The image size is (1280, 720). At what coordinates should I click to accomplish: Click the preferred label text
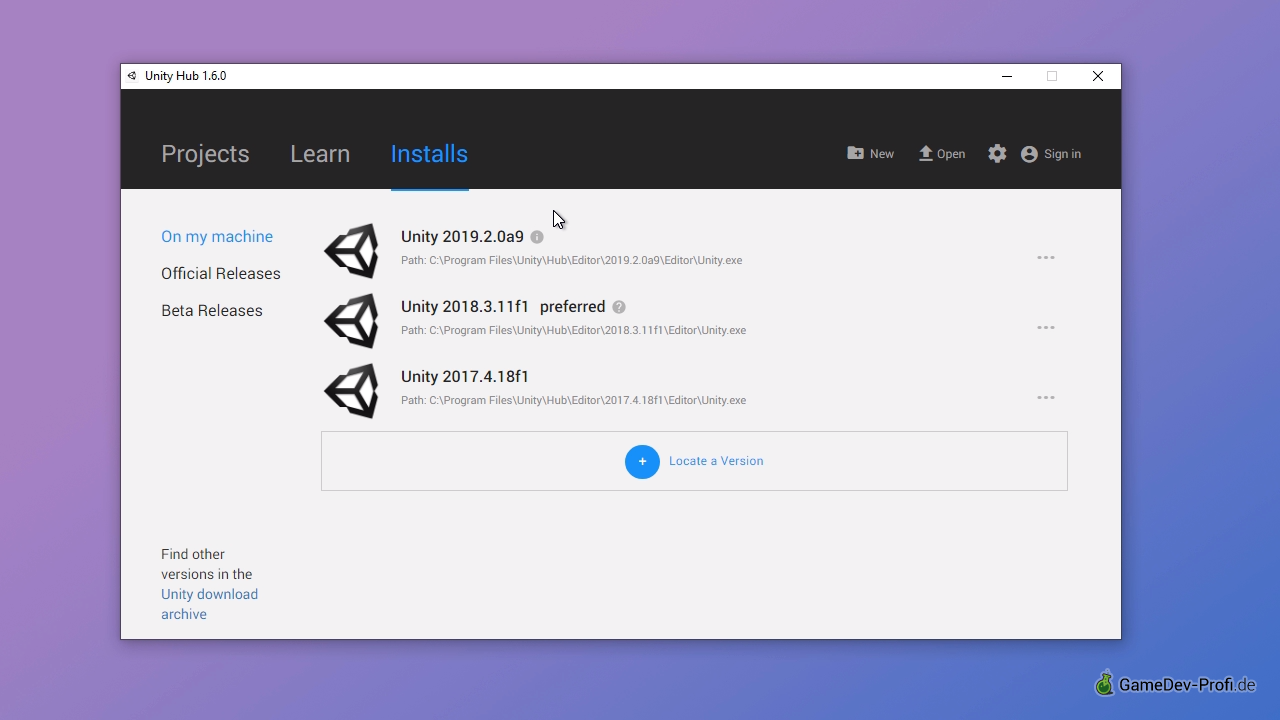tap(572, 307)
